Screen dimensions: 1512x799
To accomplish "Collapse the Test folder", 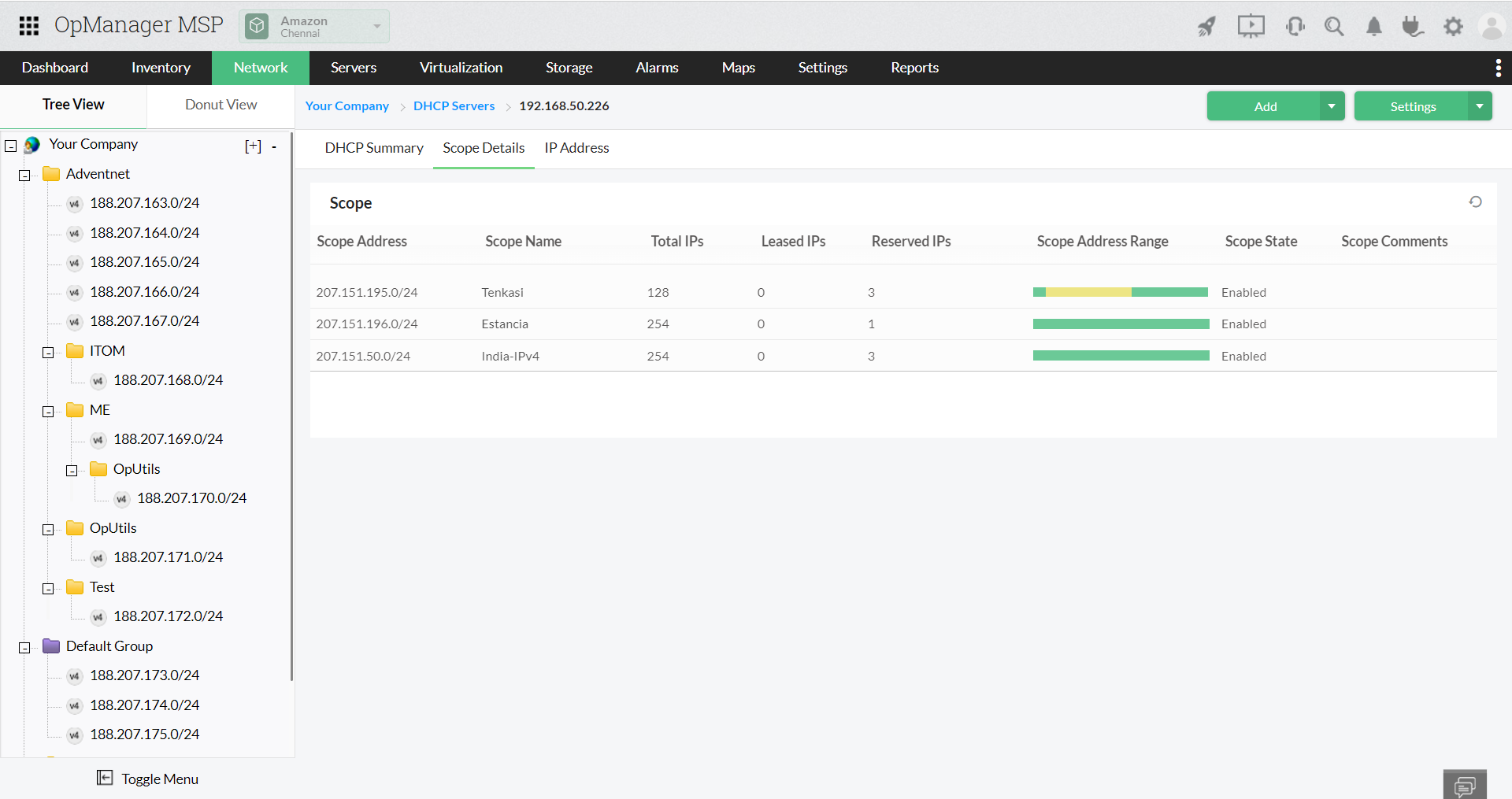I will [48, 589].
